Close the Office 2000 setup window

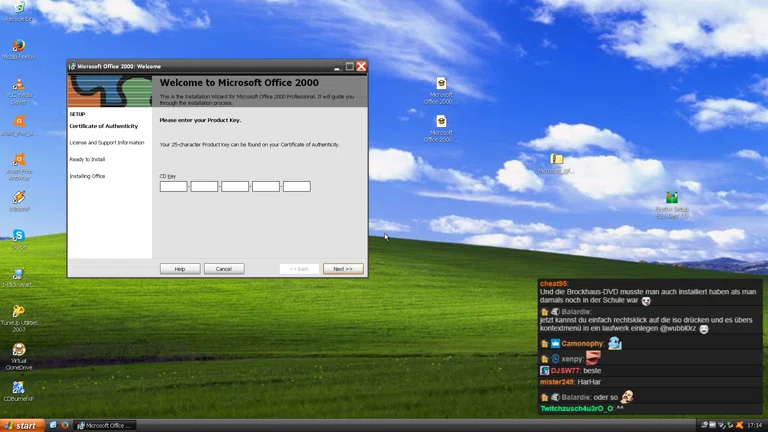361,66
